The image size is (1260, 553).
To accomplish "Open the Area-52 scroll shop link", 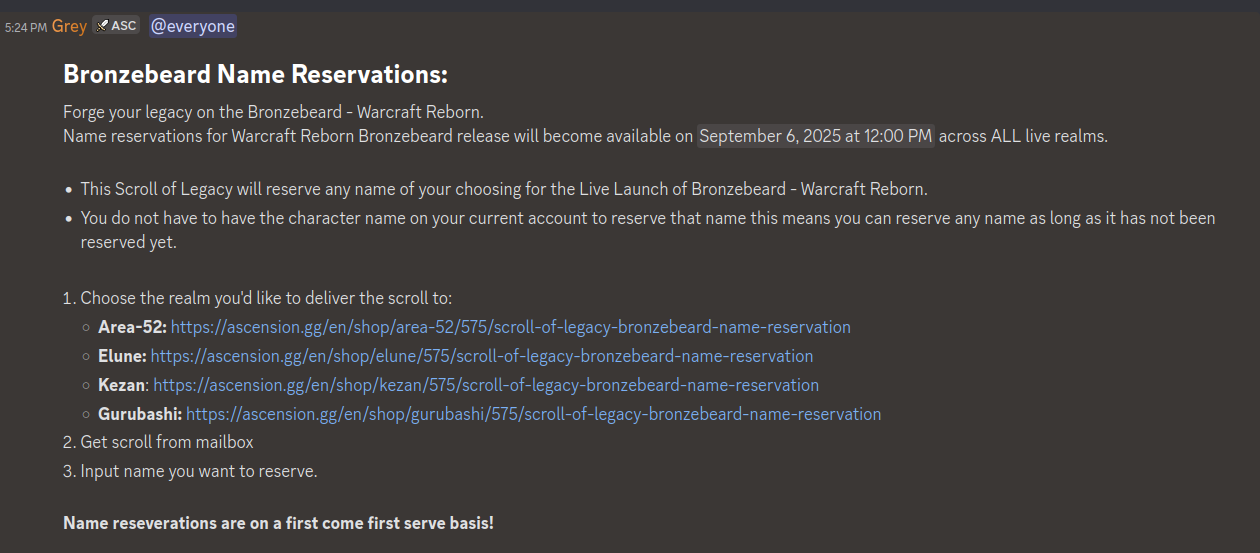I will click(x=510, y=327).
